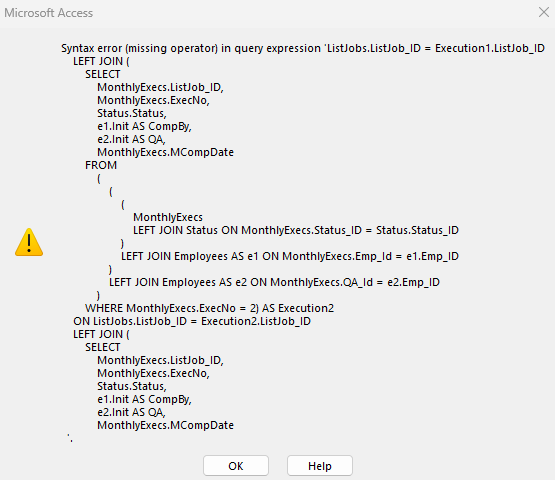Click the first 'e2.Init AS QA,' line
Screen dimensions: 555x480
tap(131, 139)
